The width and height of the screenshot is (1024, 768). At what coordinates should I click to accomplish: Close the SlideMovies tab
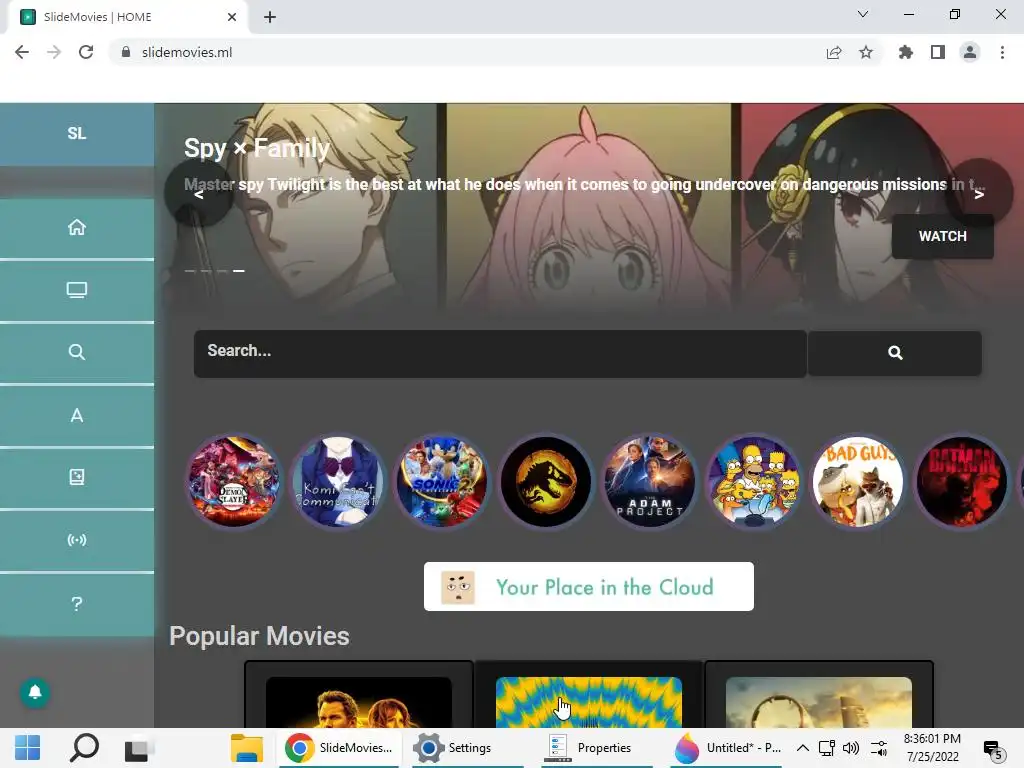(232, 17)
